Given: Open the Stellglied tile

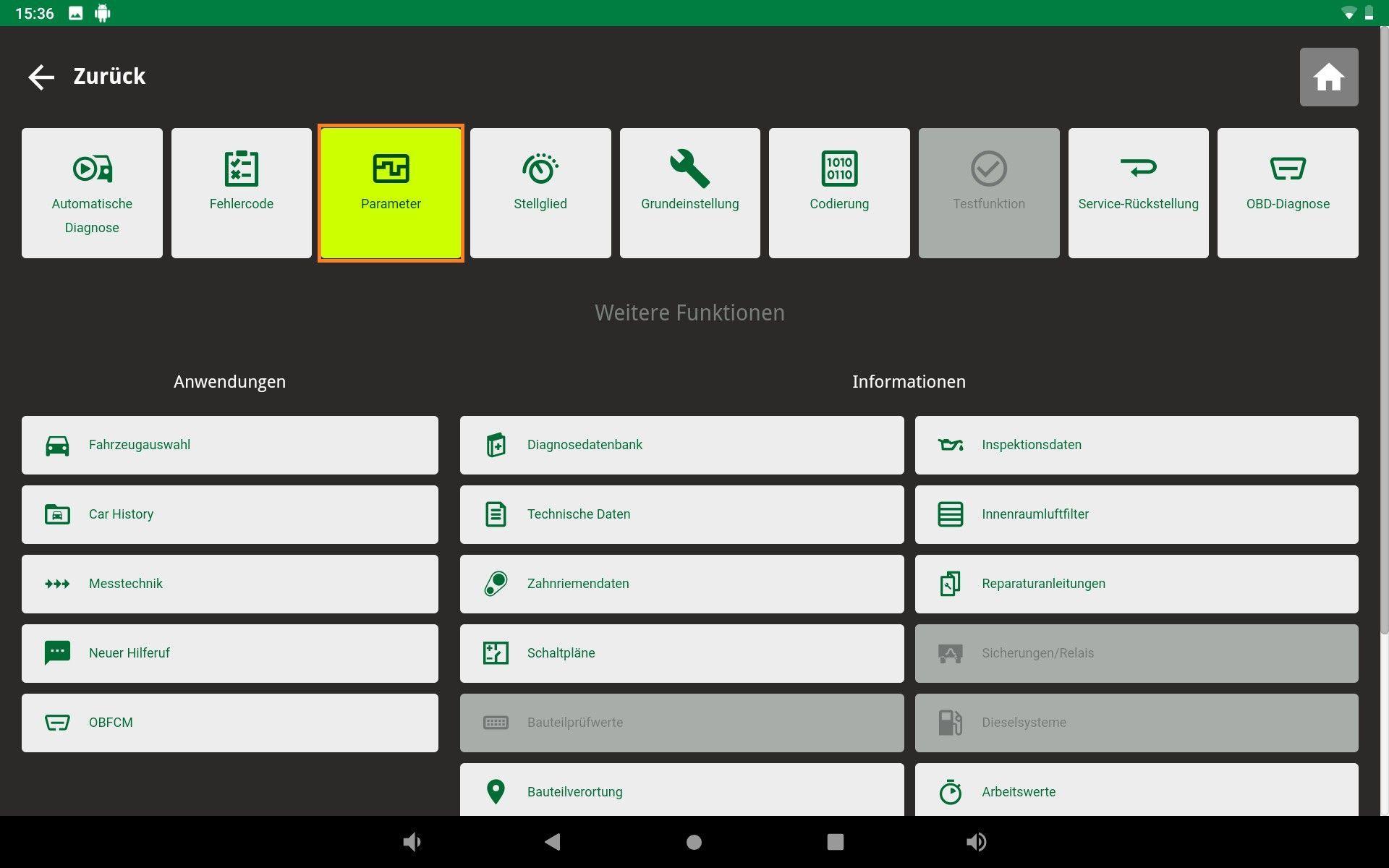Looking at the screenshot, I should click(540, 193).
